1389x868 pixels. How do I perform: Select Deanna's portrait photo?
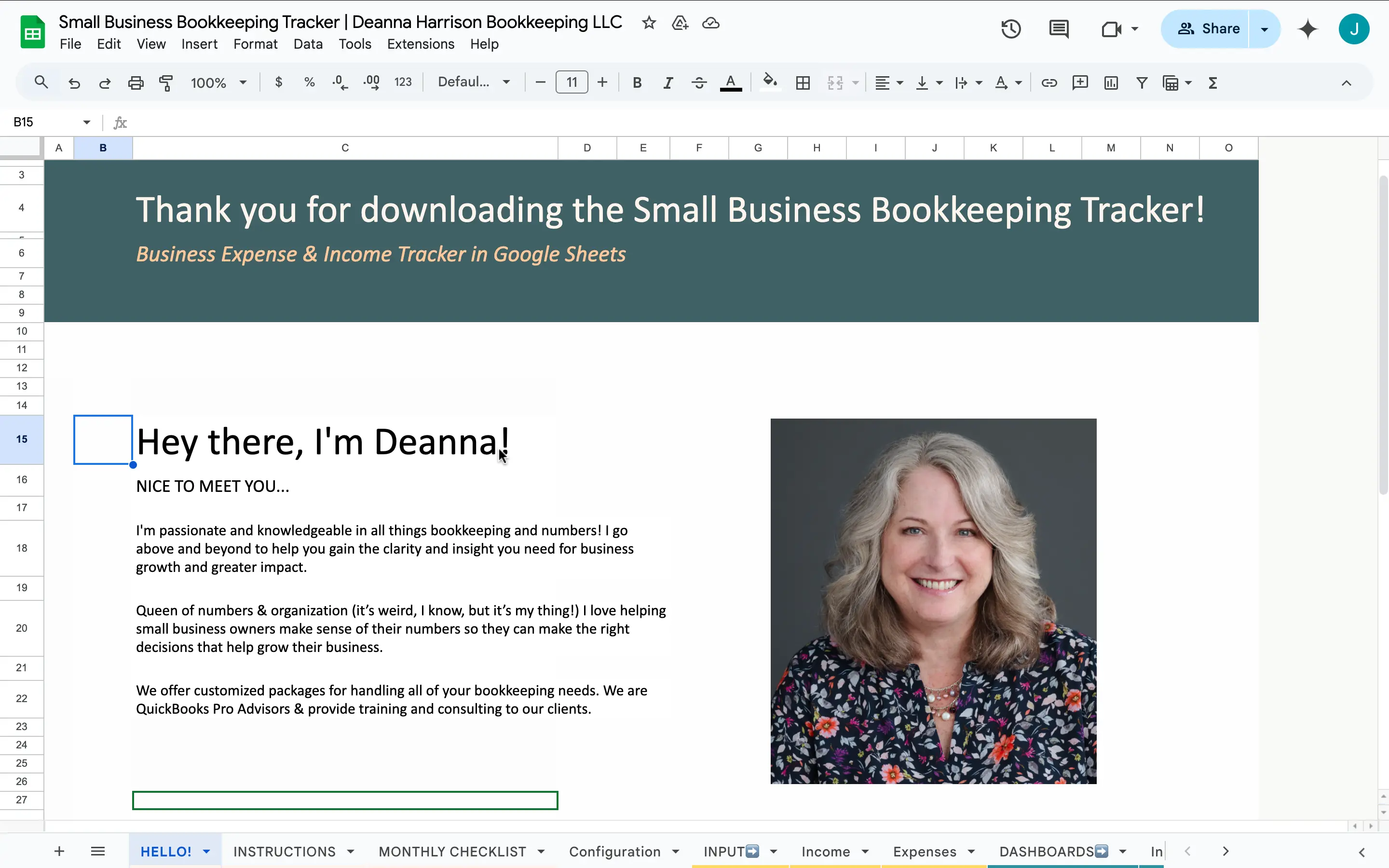(933, 601)
